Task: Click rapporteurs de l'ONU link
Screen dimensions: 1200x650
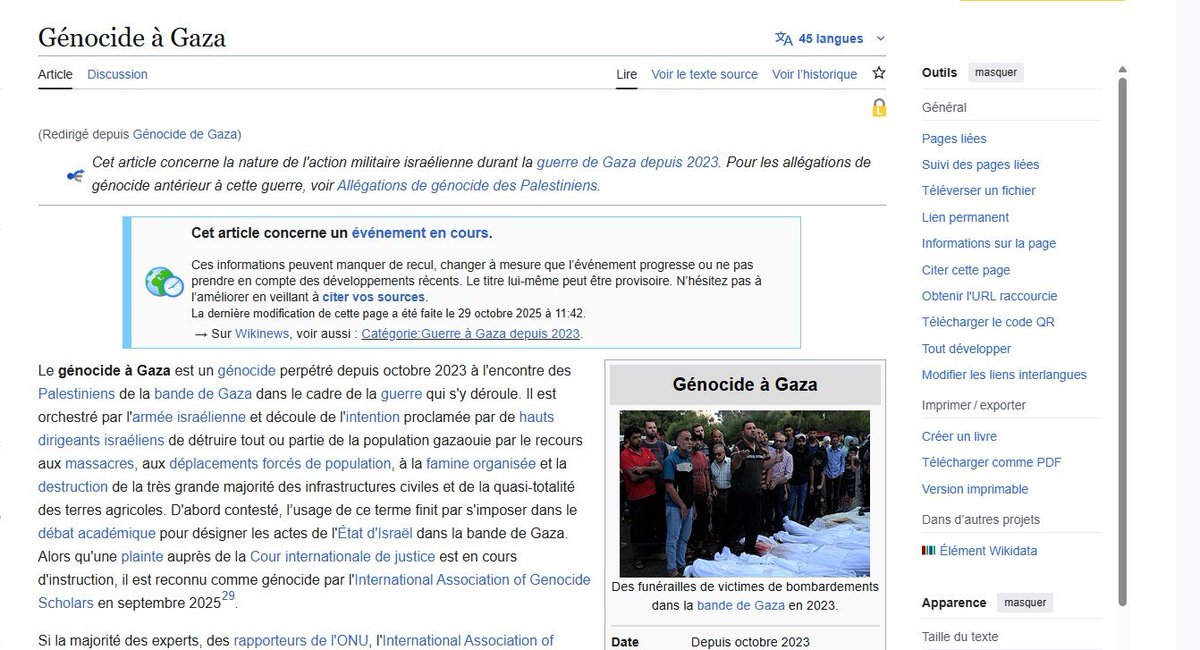Action: [301, 640]
